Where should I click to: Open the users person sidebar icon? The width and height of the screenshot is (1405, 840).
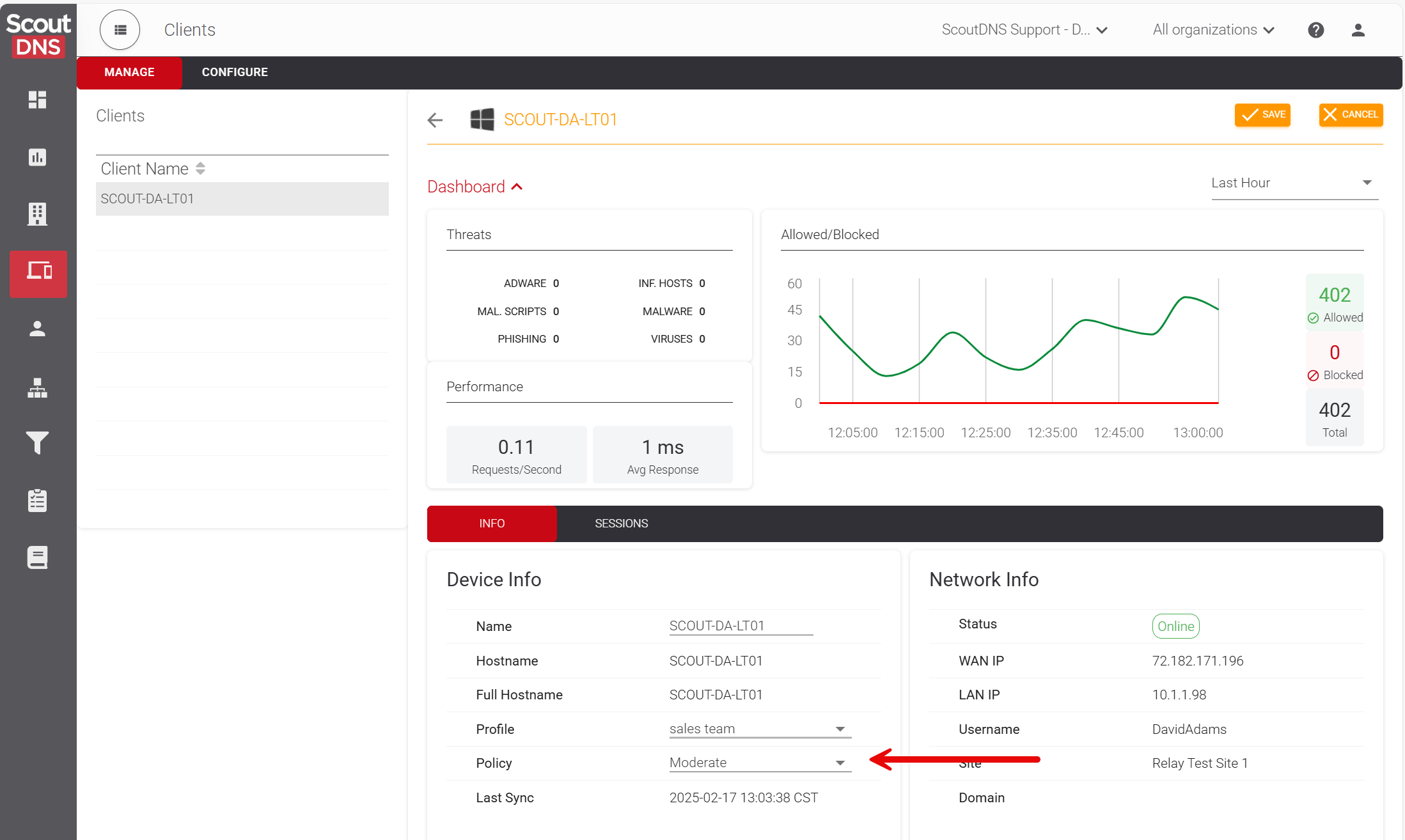[38, 329]
